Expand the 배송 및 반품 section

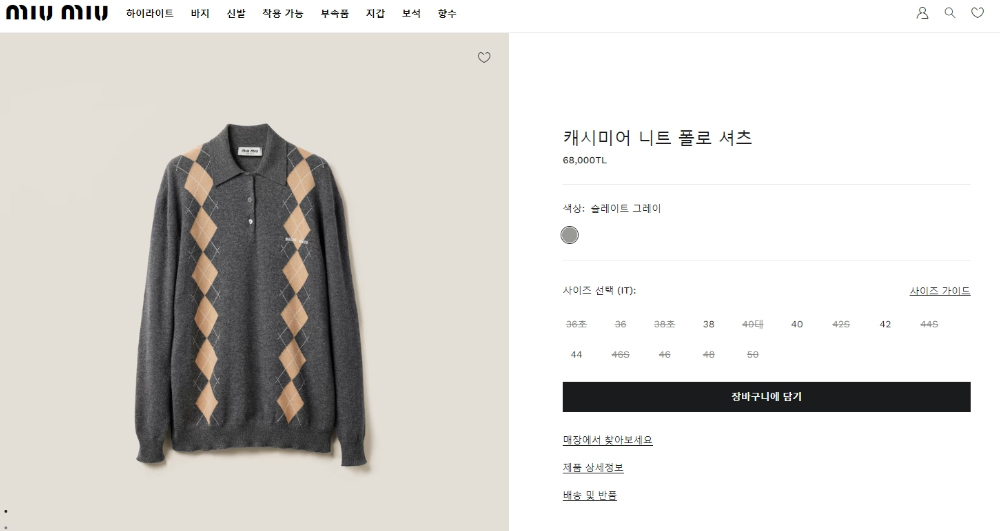(590, 495)
